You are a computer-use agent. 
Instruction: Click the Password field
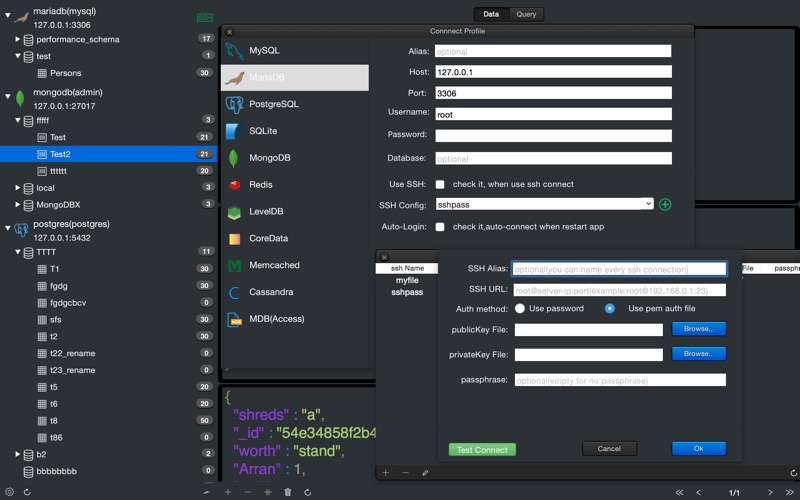pyautogui.click(x=553, y=135)
